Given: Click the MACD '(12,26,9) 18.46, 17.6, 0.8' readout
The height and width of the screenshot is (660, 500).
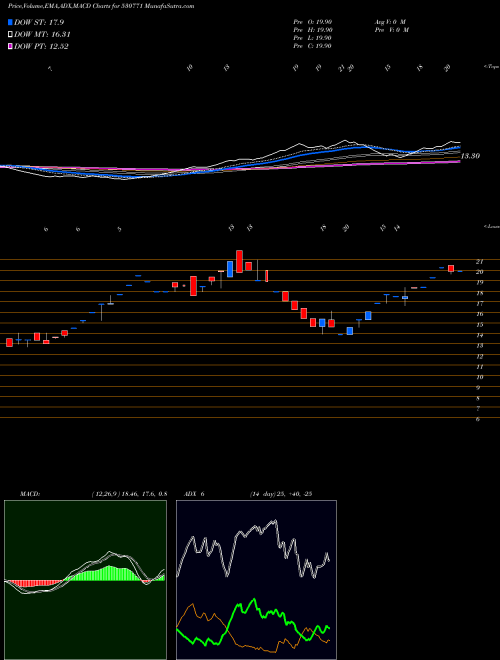Looking at the screenshot, I should (129, 494).
